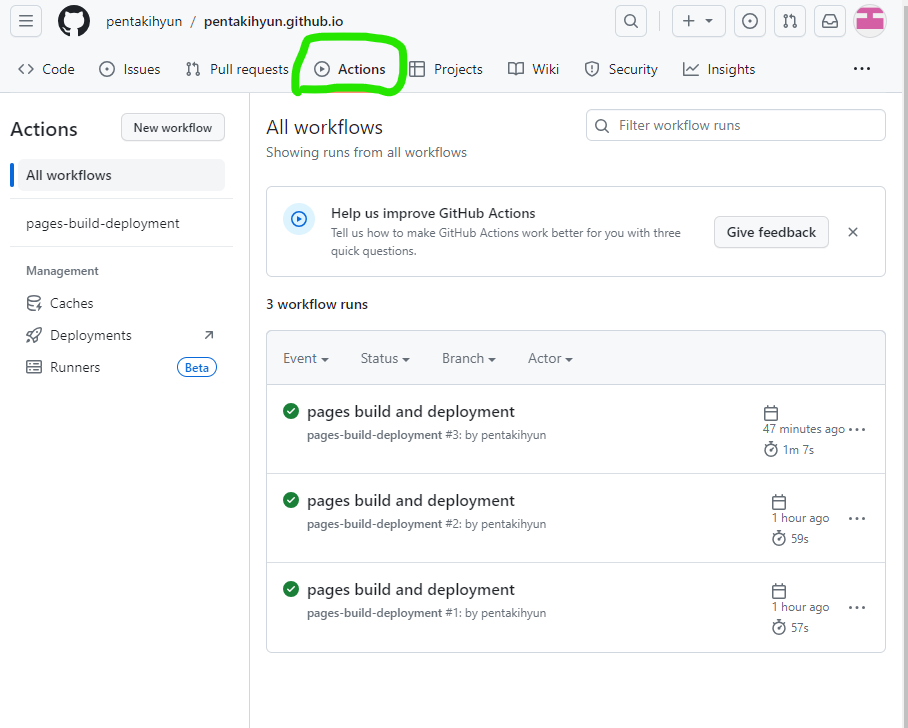
Task: Click the Give feedback button
Action: tap(771, 232)
